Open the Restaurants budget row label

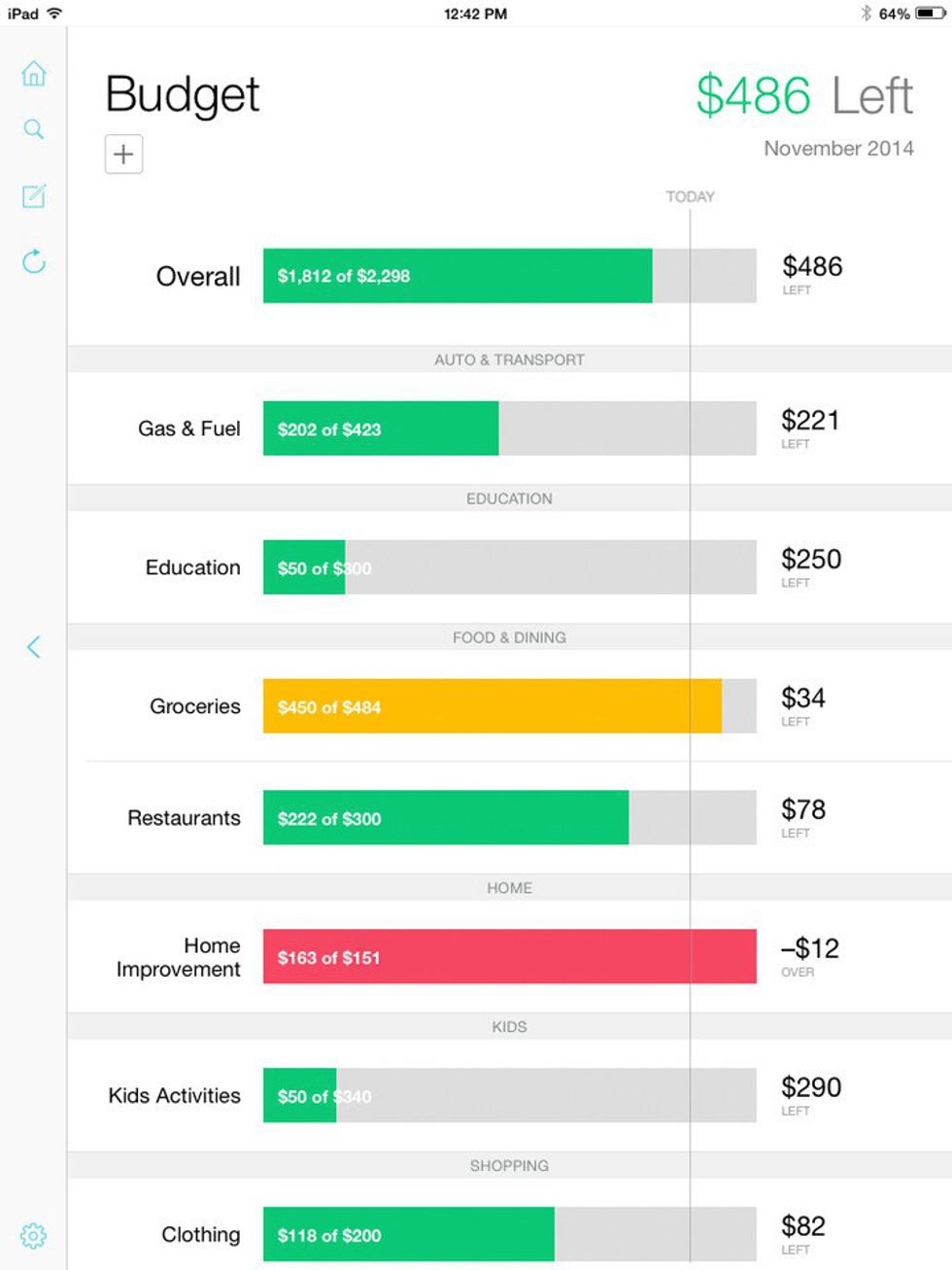tap(185, 818)
